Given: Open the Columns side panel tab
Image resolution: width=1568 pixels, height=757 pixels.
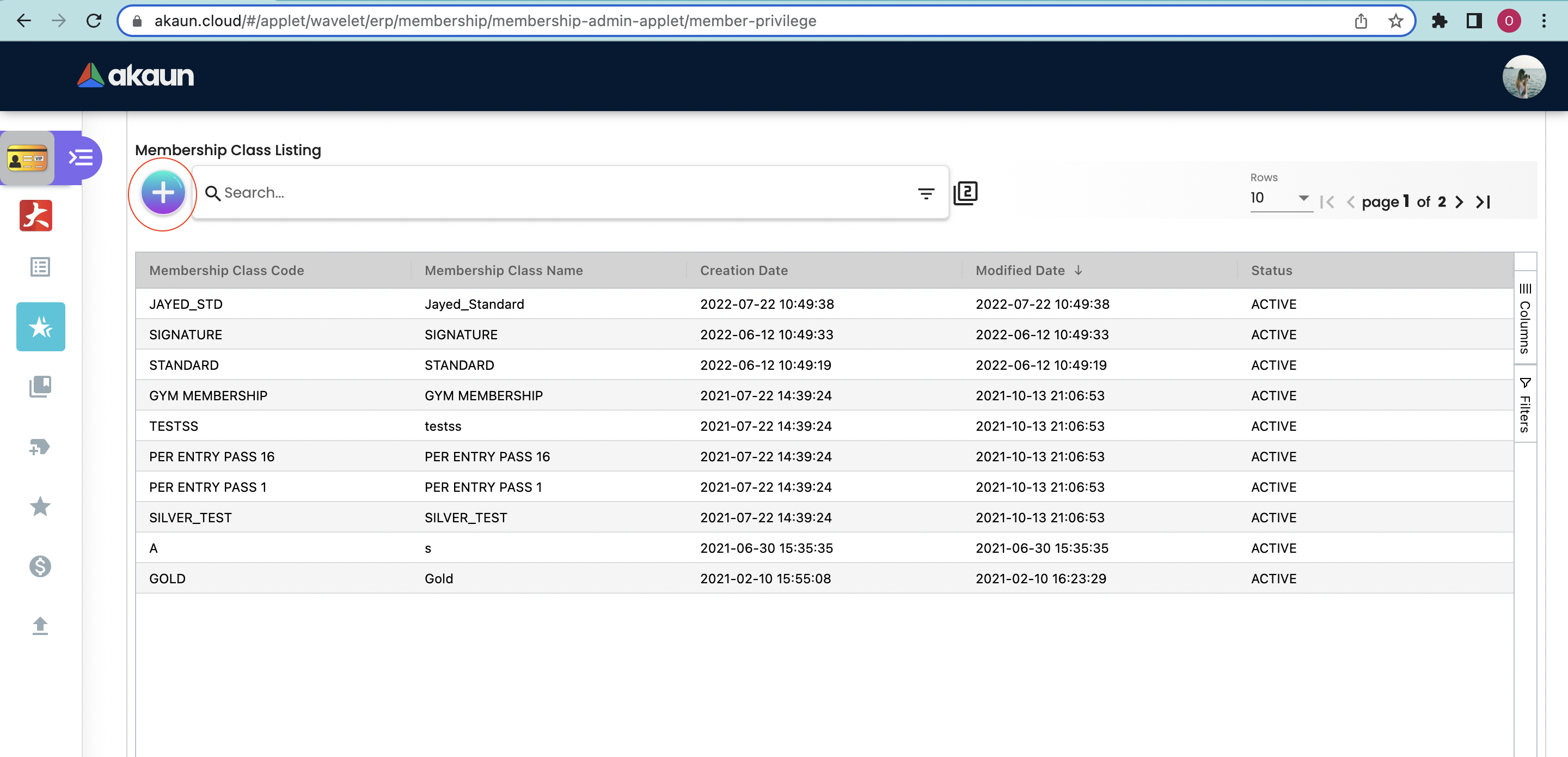Looking at the screenshot, I should tap(1525, 318).
